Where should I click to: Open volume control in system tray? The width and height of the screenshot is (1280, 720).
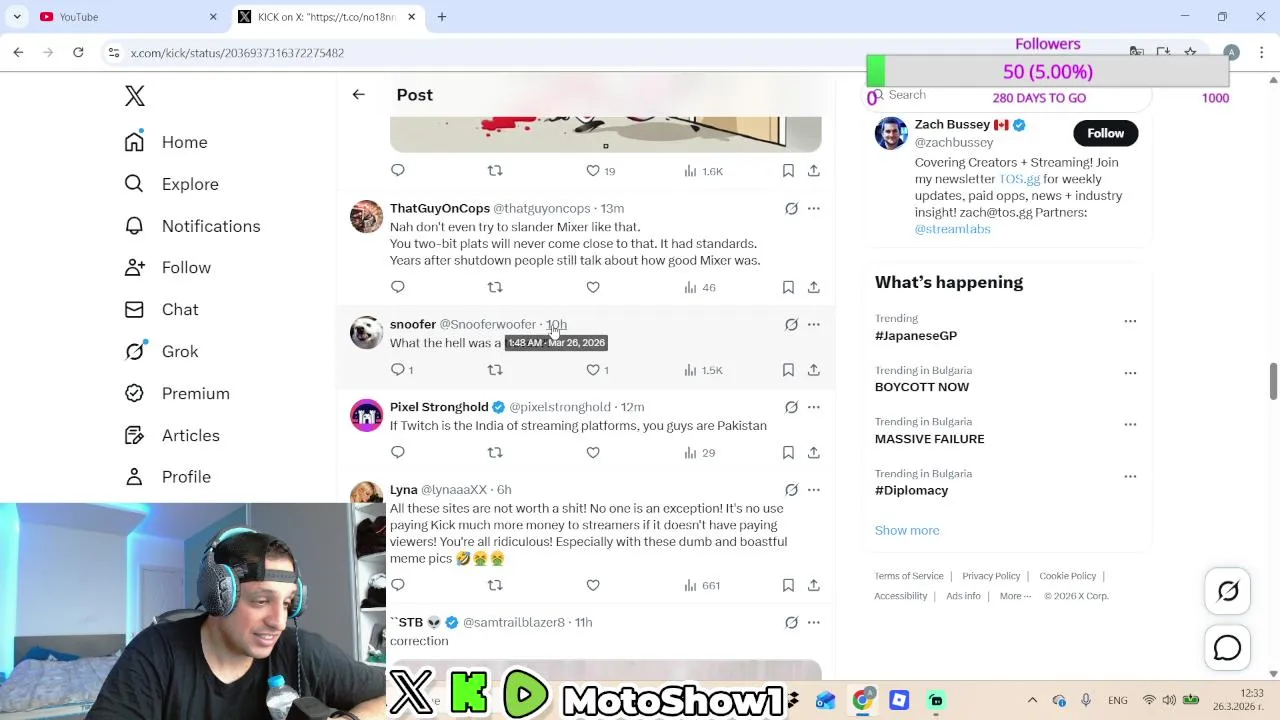coord(1170,700)
